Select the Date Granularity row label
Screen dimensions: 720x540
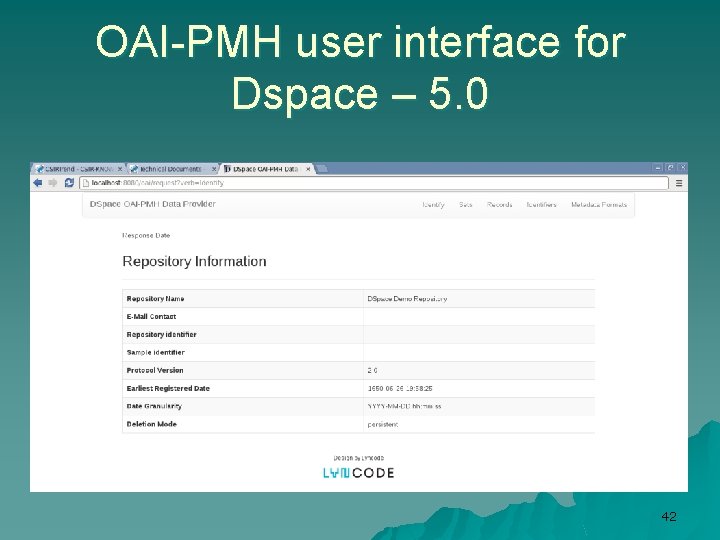coord(154,406)
